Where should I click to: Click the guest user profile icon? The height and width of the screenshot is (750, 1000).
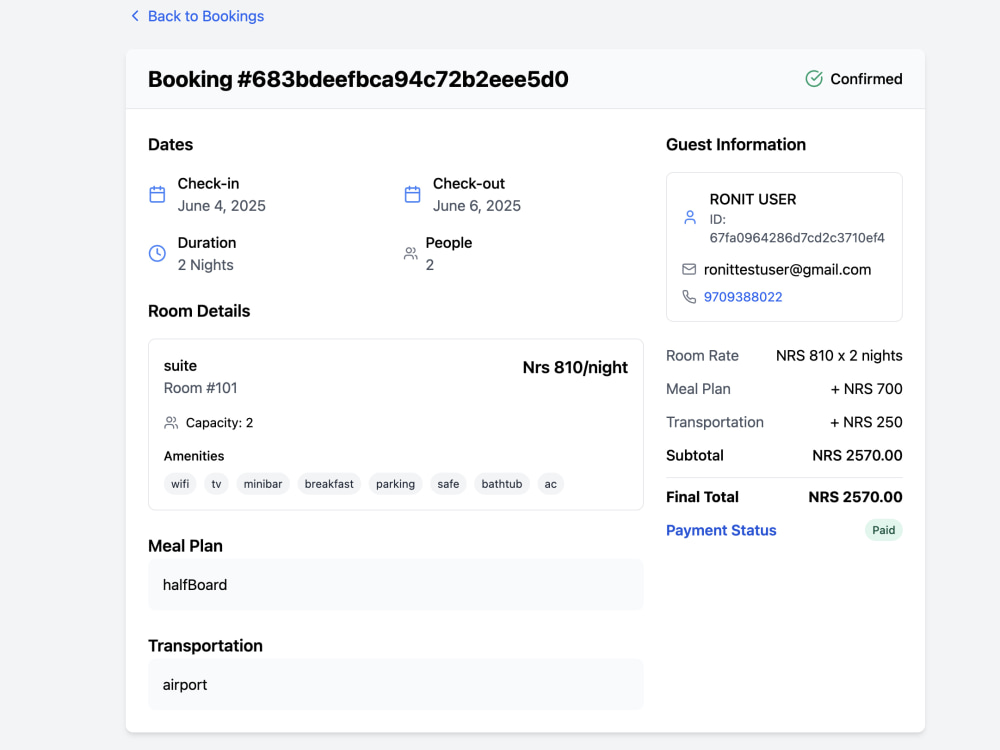690,217
